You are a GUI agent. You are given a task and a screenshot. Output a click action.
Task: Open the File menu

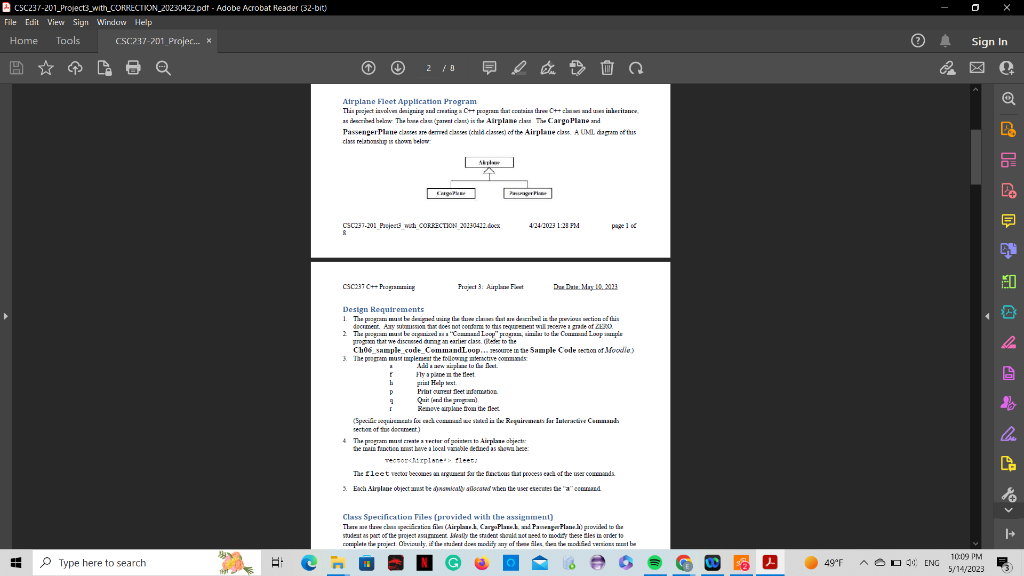pos(10,22)
